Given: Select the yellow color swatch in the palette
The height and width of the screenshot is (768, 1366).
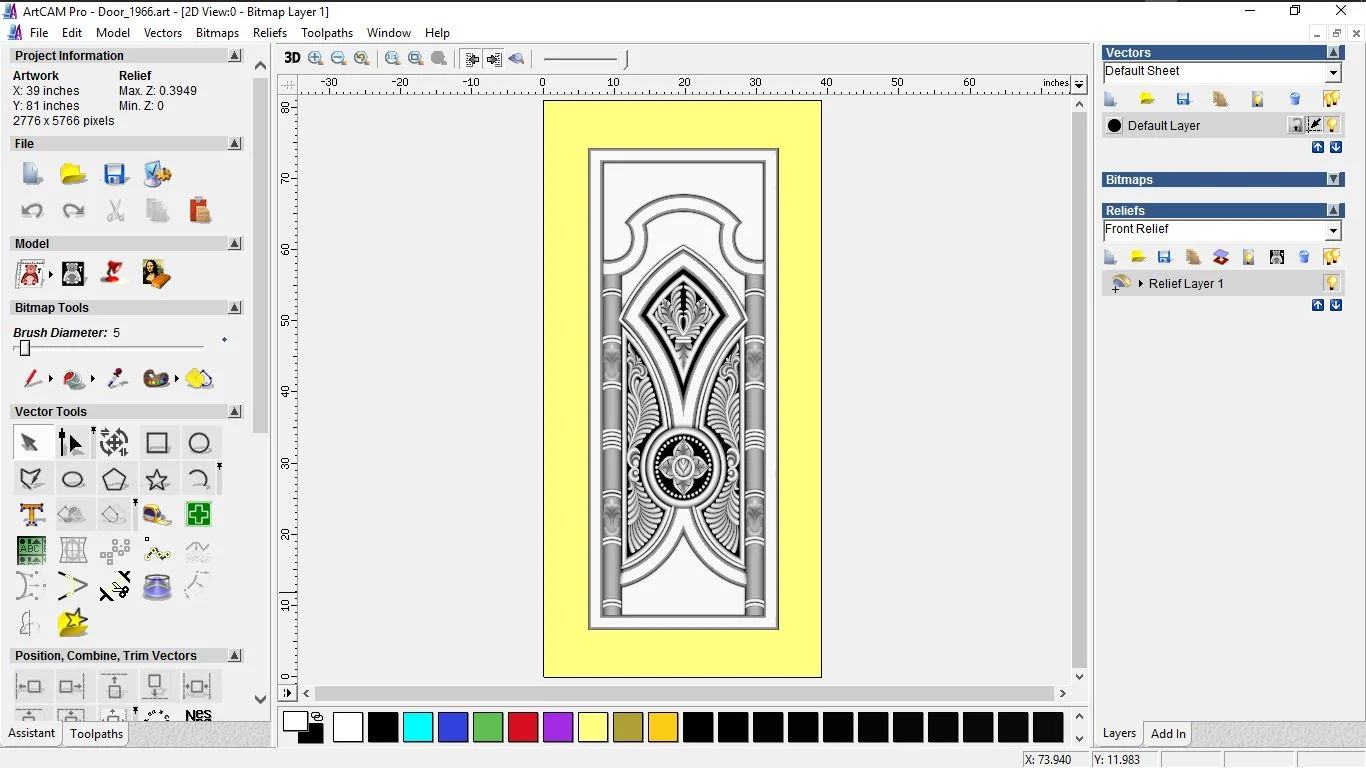Looking at the screenshot, I should (x=593, y=728).
